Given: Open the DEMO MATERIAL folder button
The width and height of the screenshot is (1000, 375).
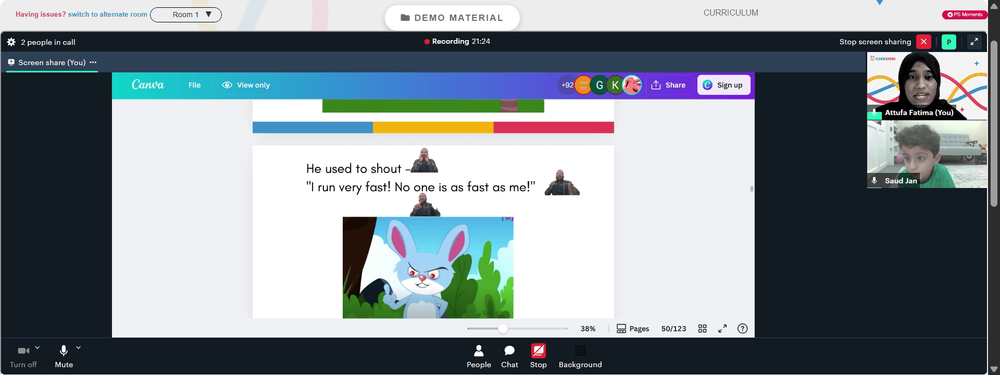Looking at the screenshot, I should click(x=452, y=18).
